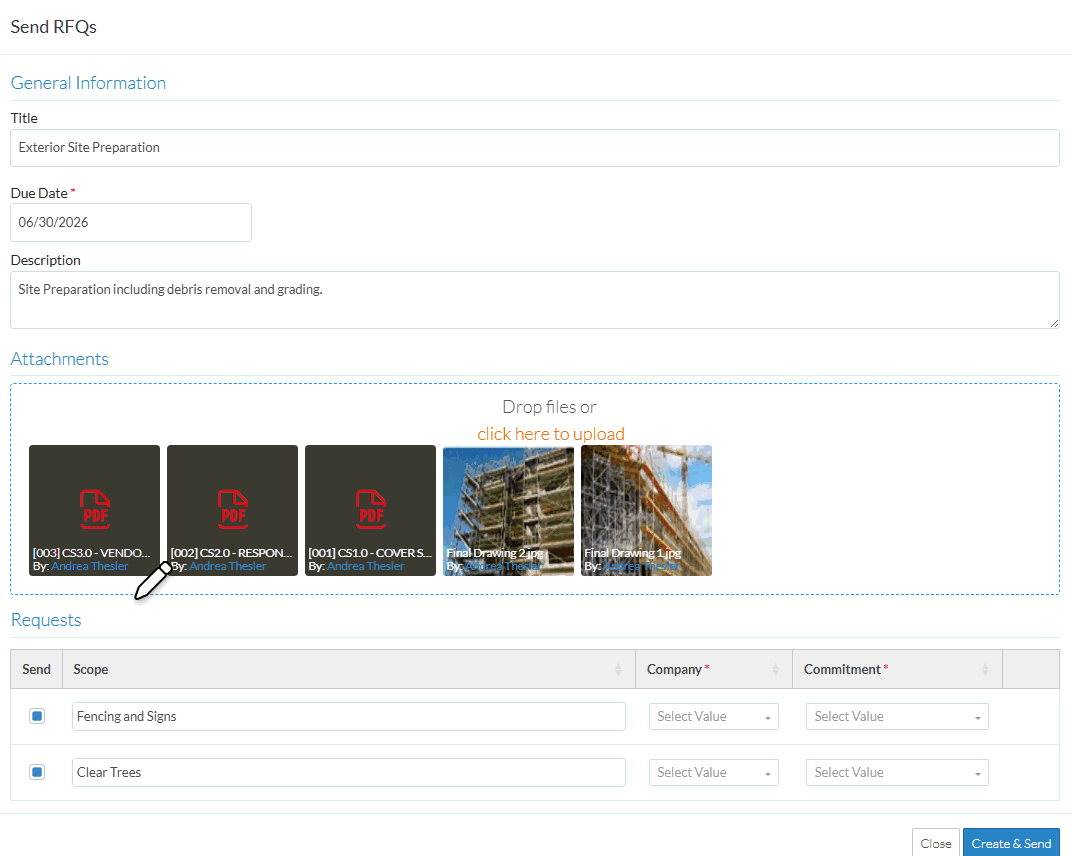
Task: Open Commitment dropdown for Clear Trees
Action: [x=897, y=773]
